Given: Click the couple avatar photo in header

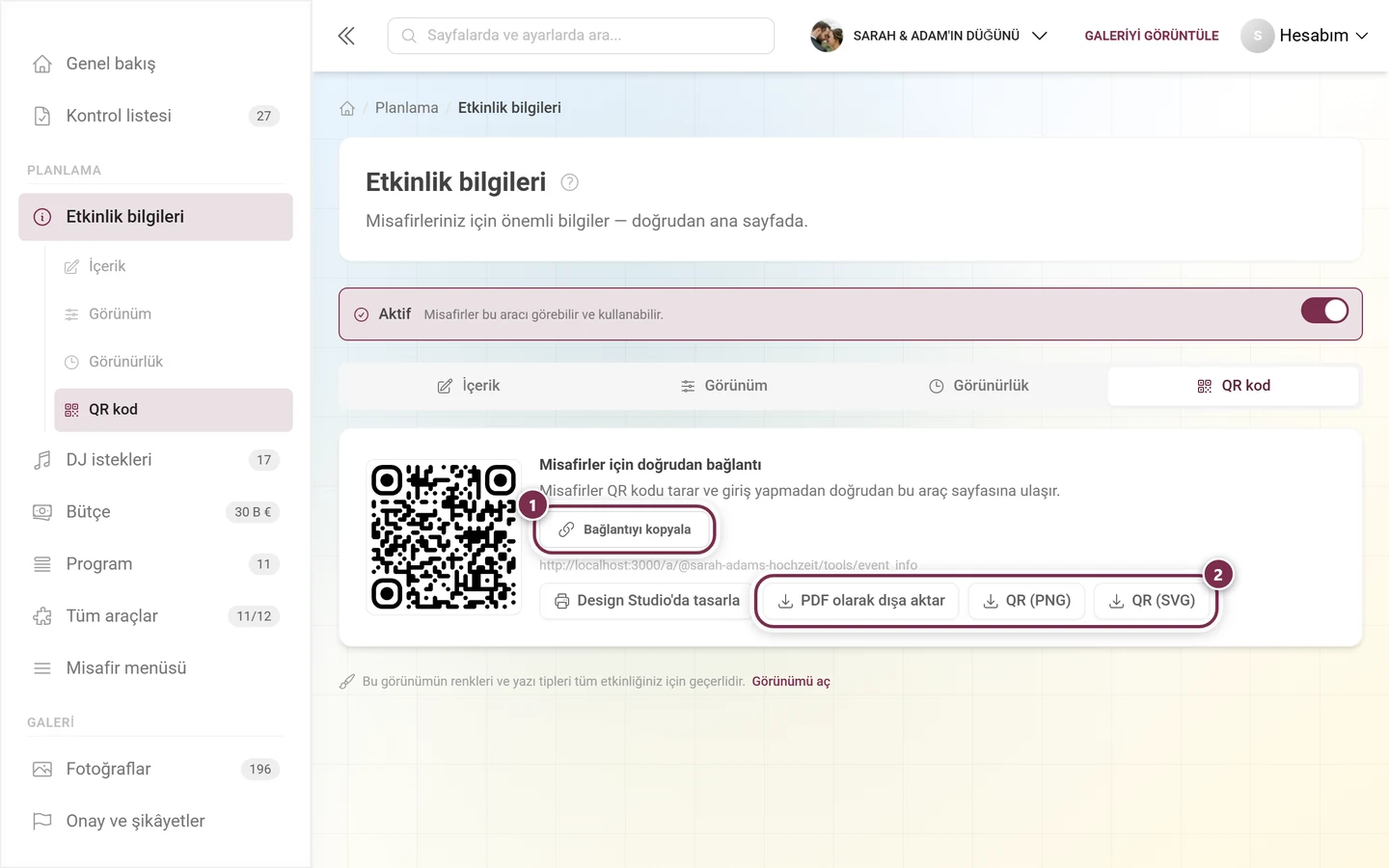Looking at the screenshot, I should (827, 36).
